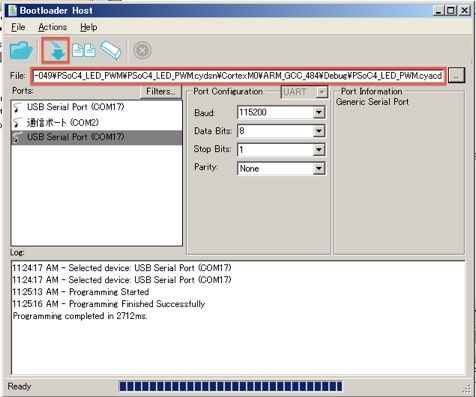Image resolution: width=476 pixels, height=397 pixels.
Task: Open the Actions menu
Action: [53, 27]
